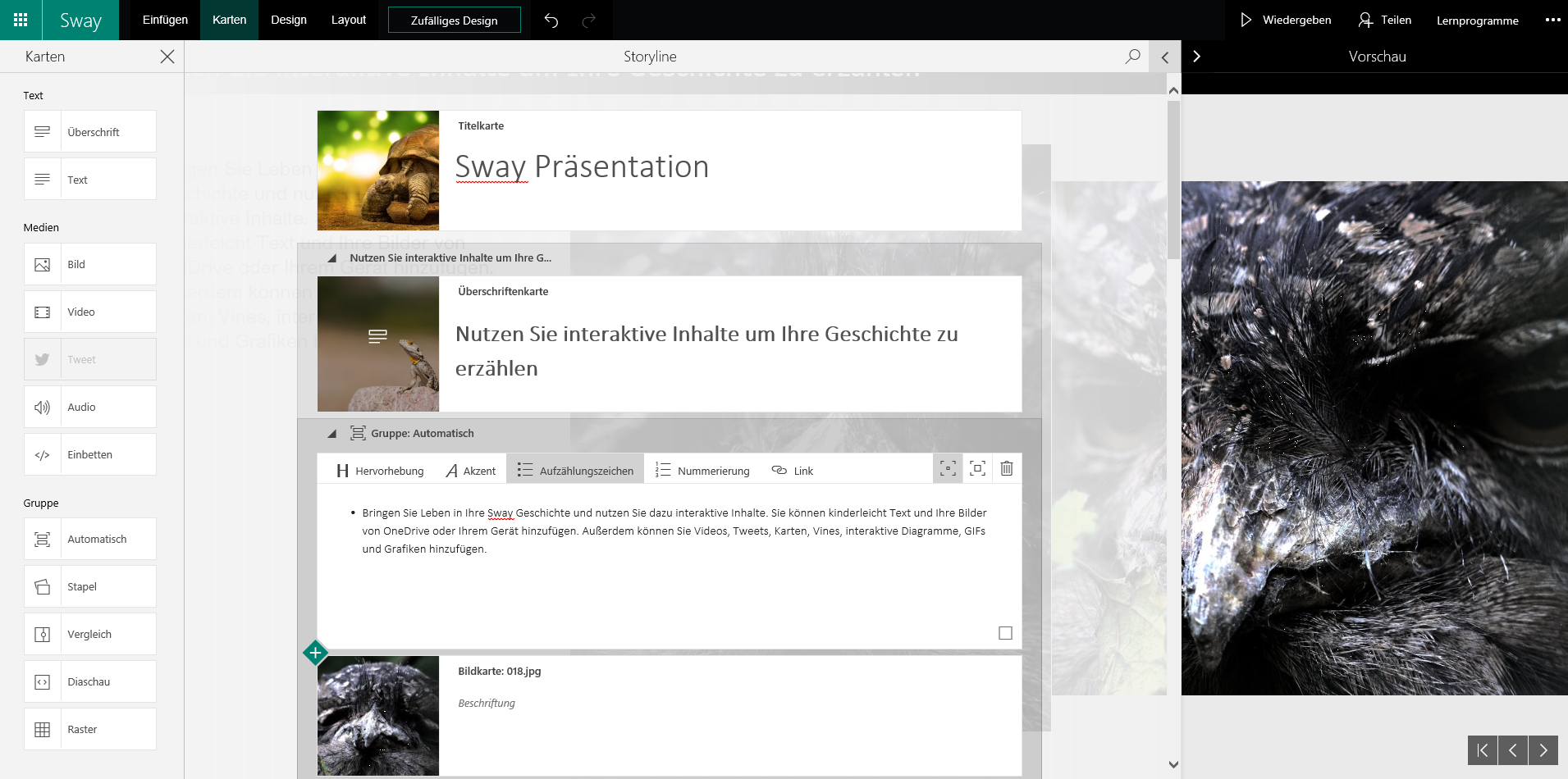Image resolution: width=1568 pixels, height=779 pixels.
Task: Click in the bulleted paragraph text
Action: click(x=674, y=531)
